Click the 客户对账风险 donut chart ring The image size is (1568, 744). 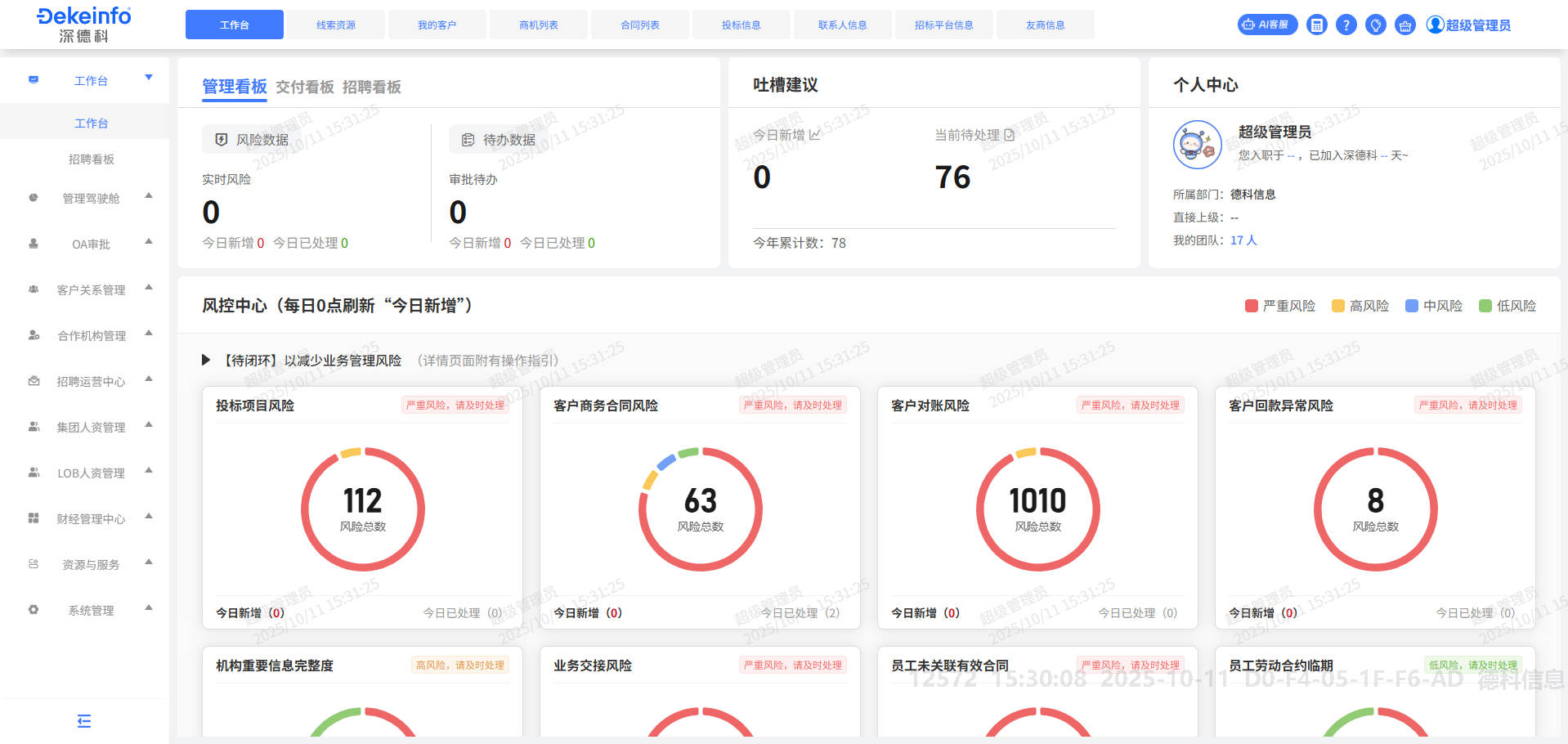[1038, 445]
